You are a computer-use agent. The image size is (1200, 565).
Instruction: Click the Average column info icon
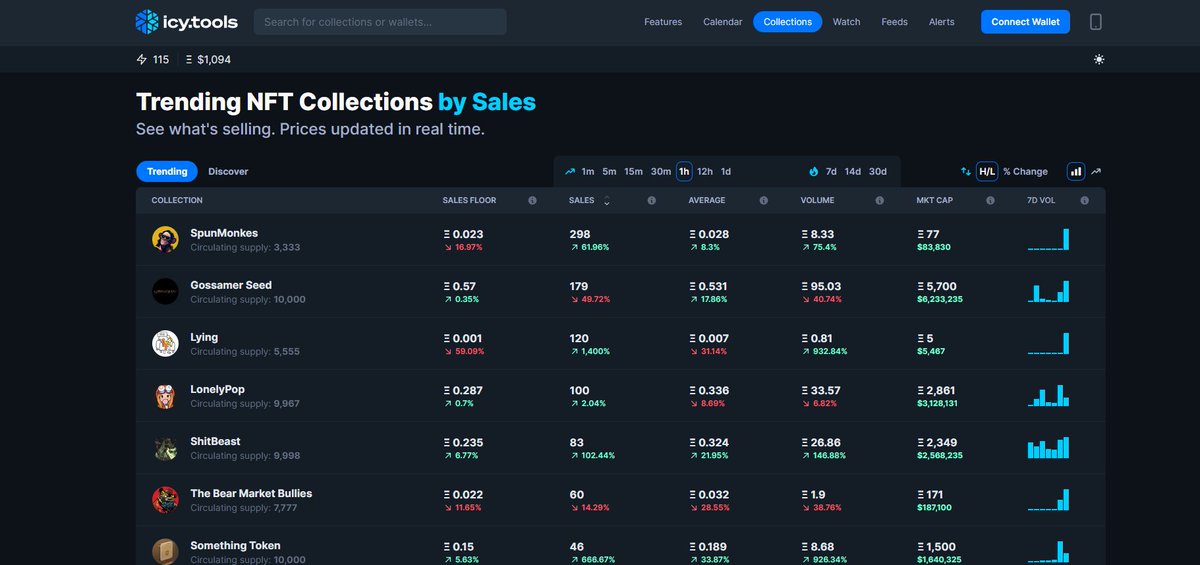point(763,201)
